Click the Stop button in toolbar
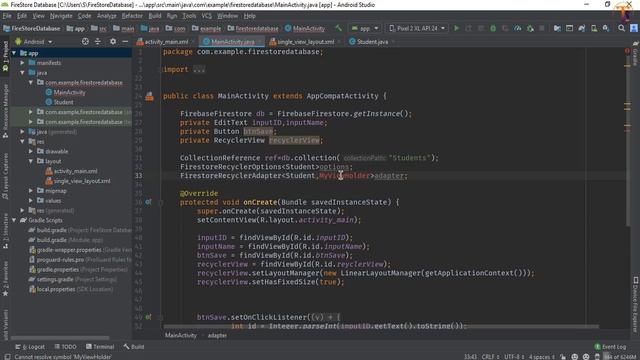The width and height of the screenshot is (640, 360). tap(542, 28)
